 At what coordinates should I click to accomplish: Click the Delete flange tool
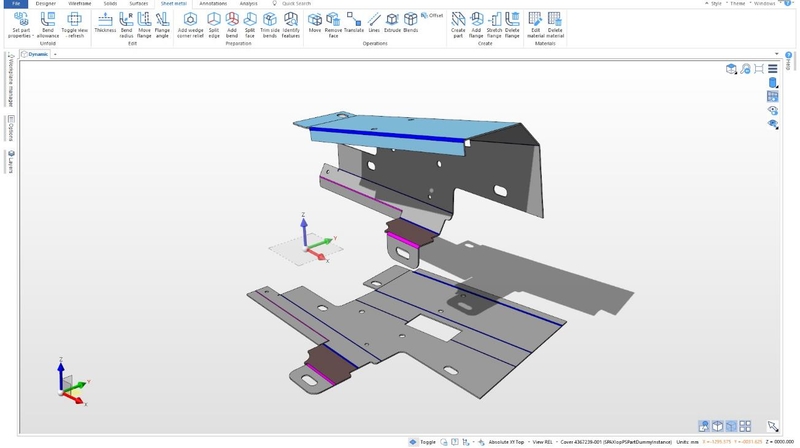click(x=512, y=25)
